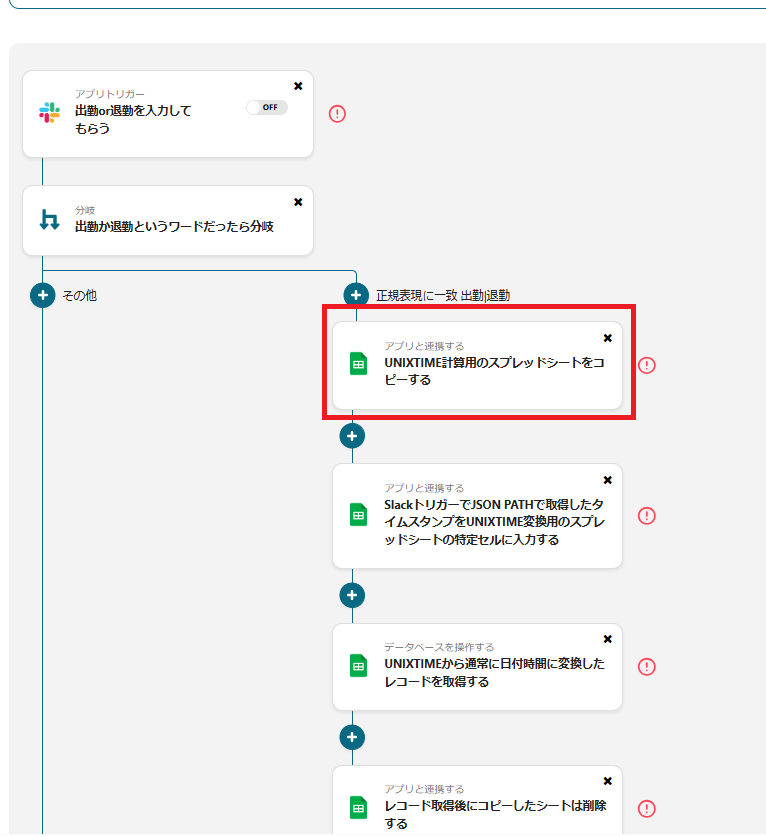Remove the UNIXTIMEから通常に日付時間に変換したレコードを取得する card
The height and width of the screenshot is (836, 766).
click(x=608, y=639)
